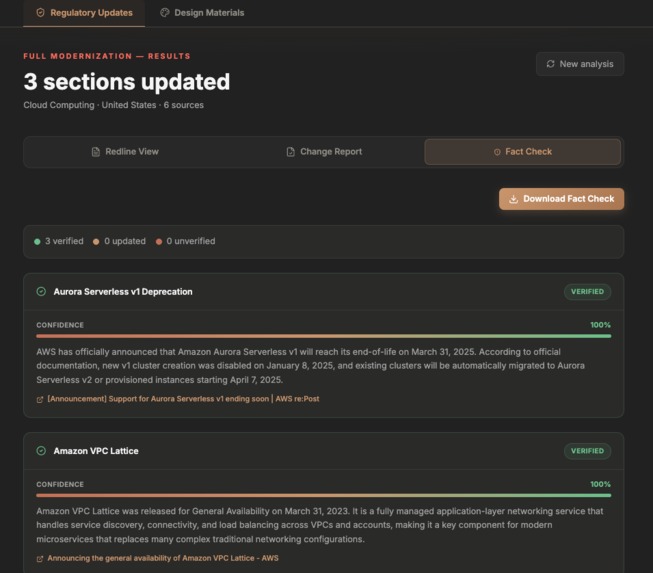
Task: Open the Regulatory Updates tab
Action: tap(84, 13)
